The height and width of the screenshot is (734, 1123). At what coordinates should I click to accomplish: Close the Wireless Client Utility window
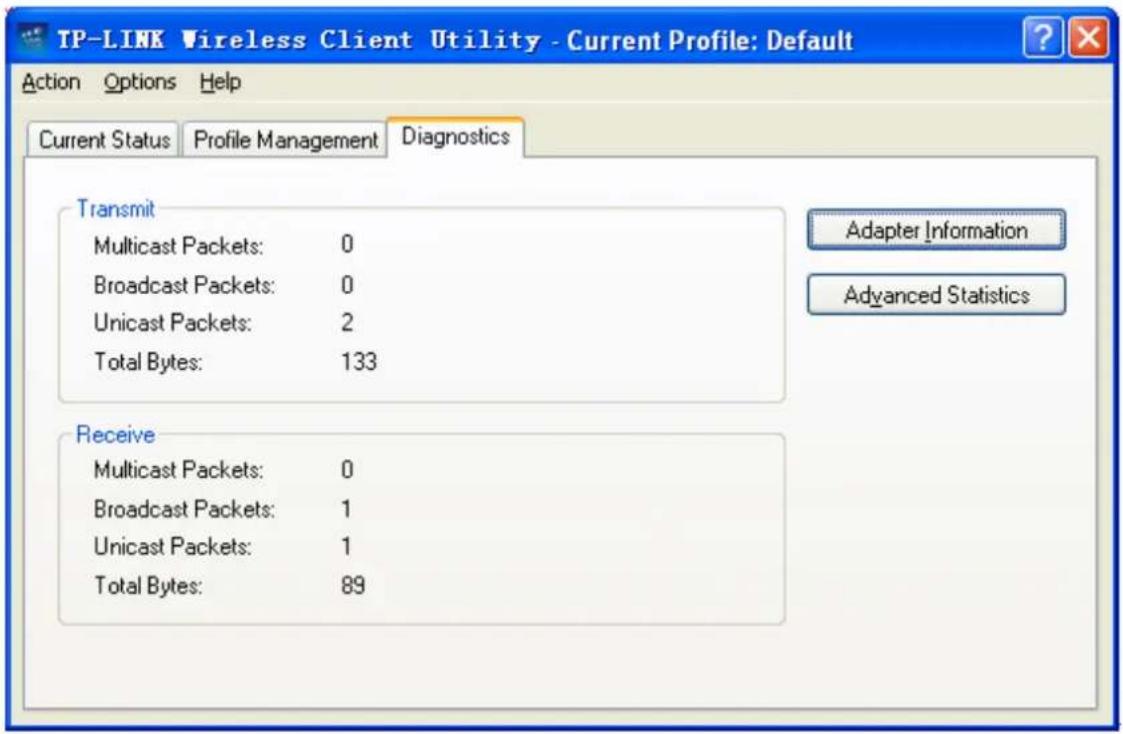1089,37
